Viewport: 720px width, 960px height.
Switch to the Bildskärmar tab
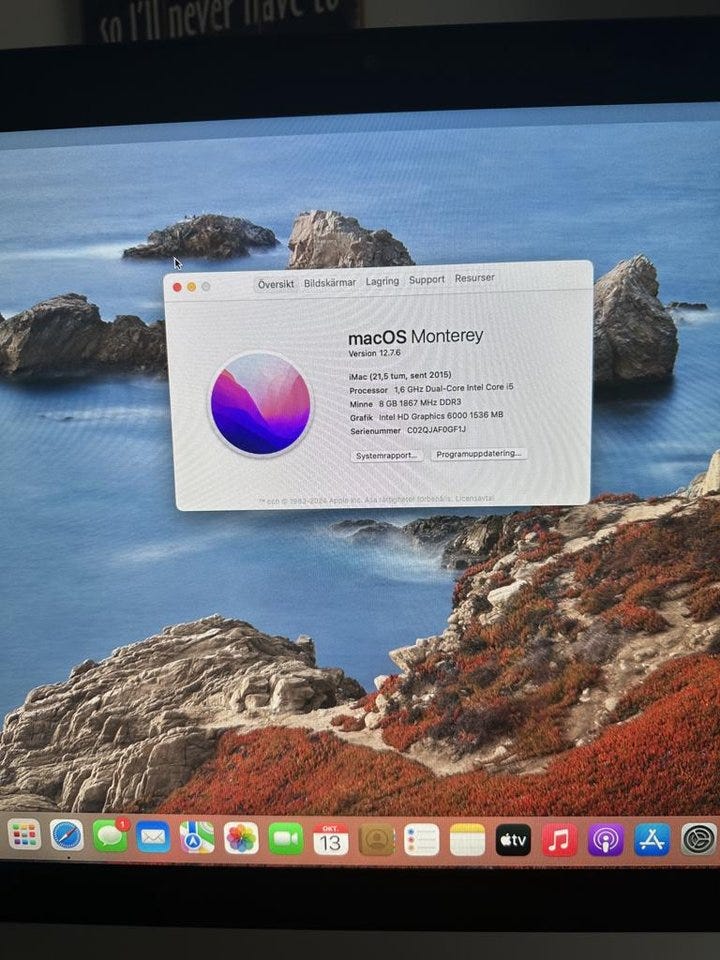pos(330,283)
